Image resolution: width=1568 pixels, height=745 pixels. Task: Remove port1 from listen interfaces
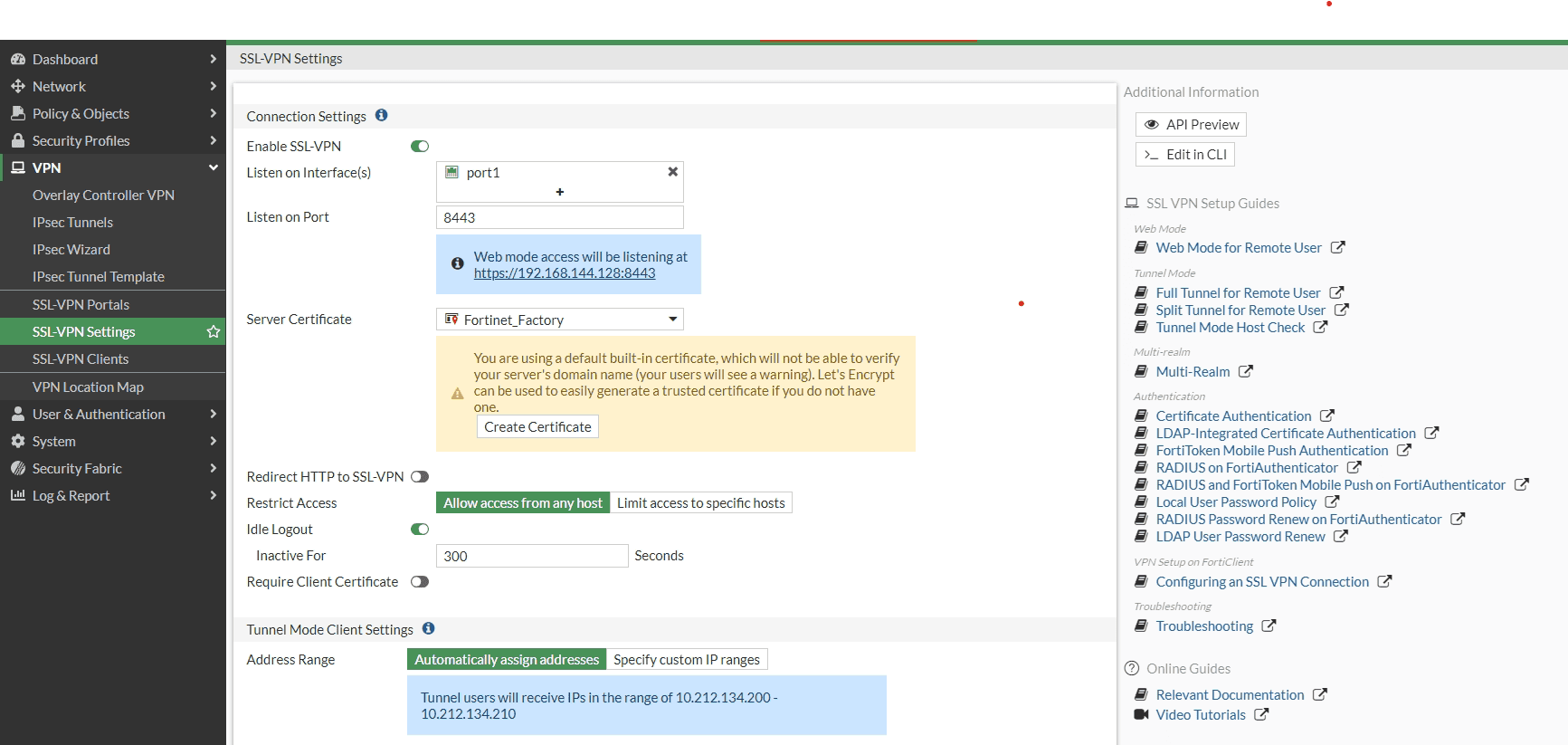click(x=673, y=171)
